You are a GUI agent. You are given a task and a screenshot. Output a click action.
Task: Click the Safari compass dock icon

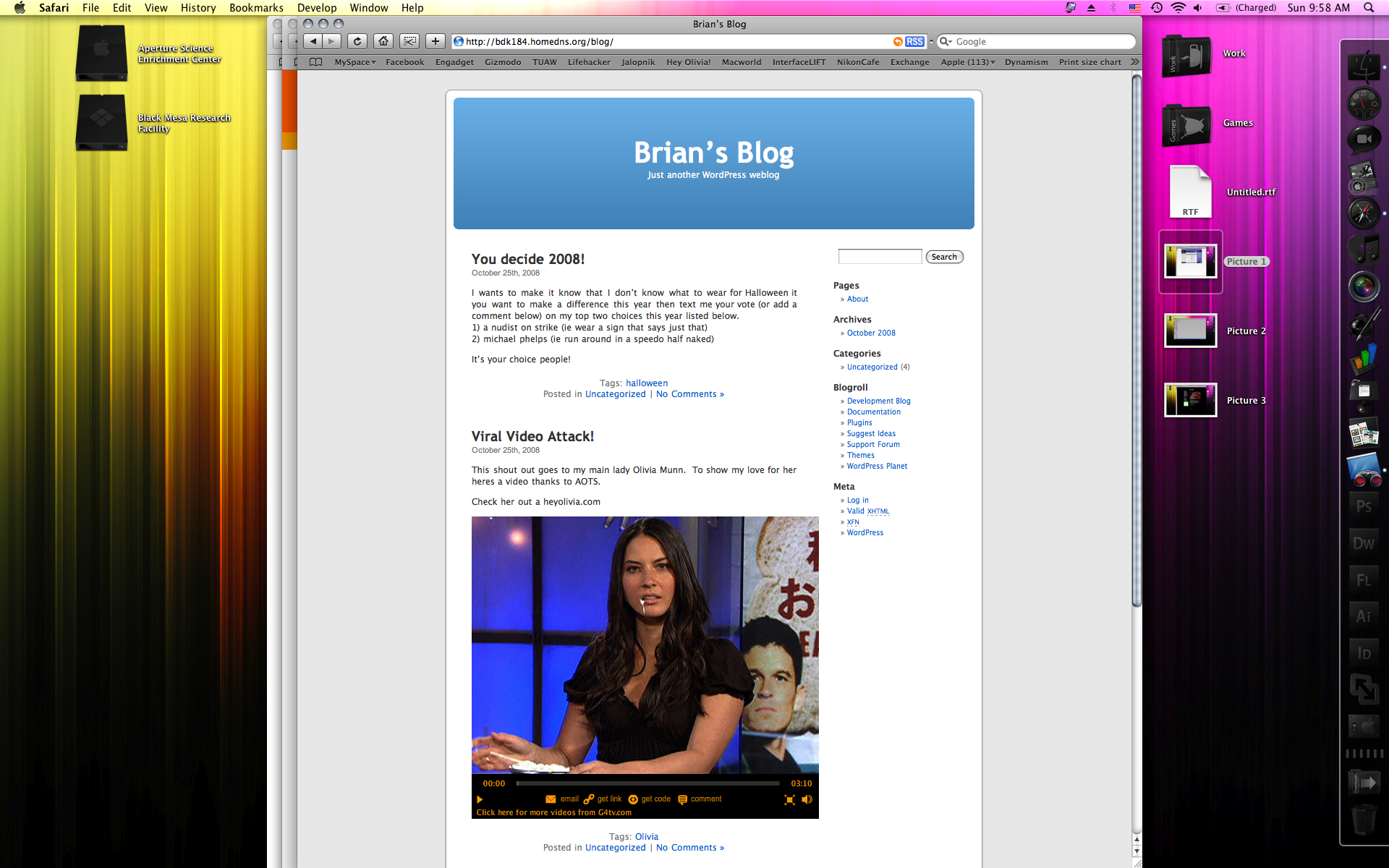pyautogui.click(x=1364, y=213)
